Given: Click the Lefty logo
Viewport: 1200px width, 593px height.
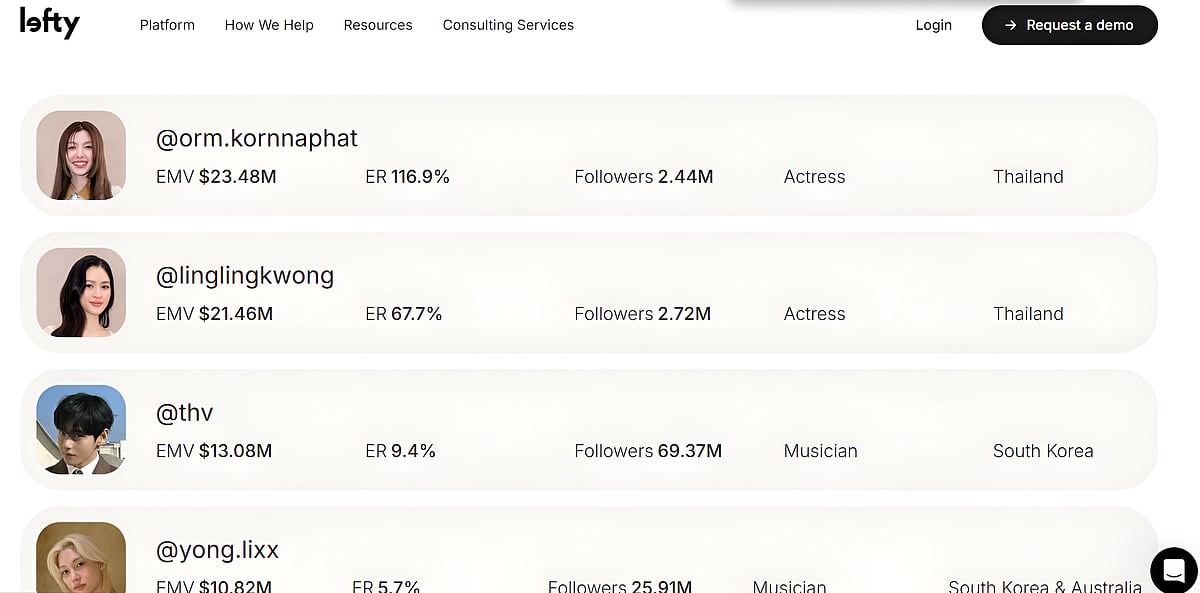Looking at the screenshot, I should pyautogui.click(x=49, y=23).
